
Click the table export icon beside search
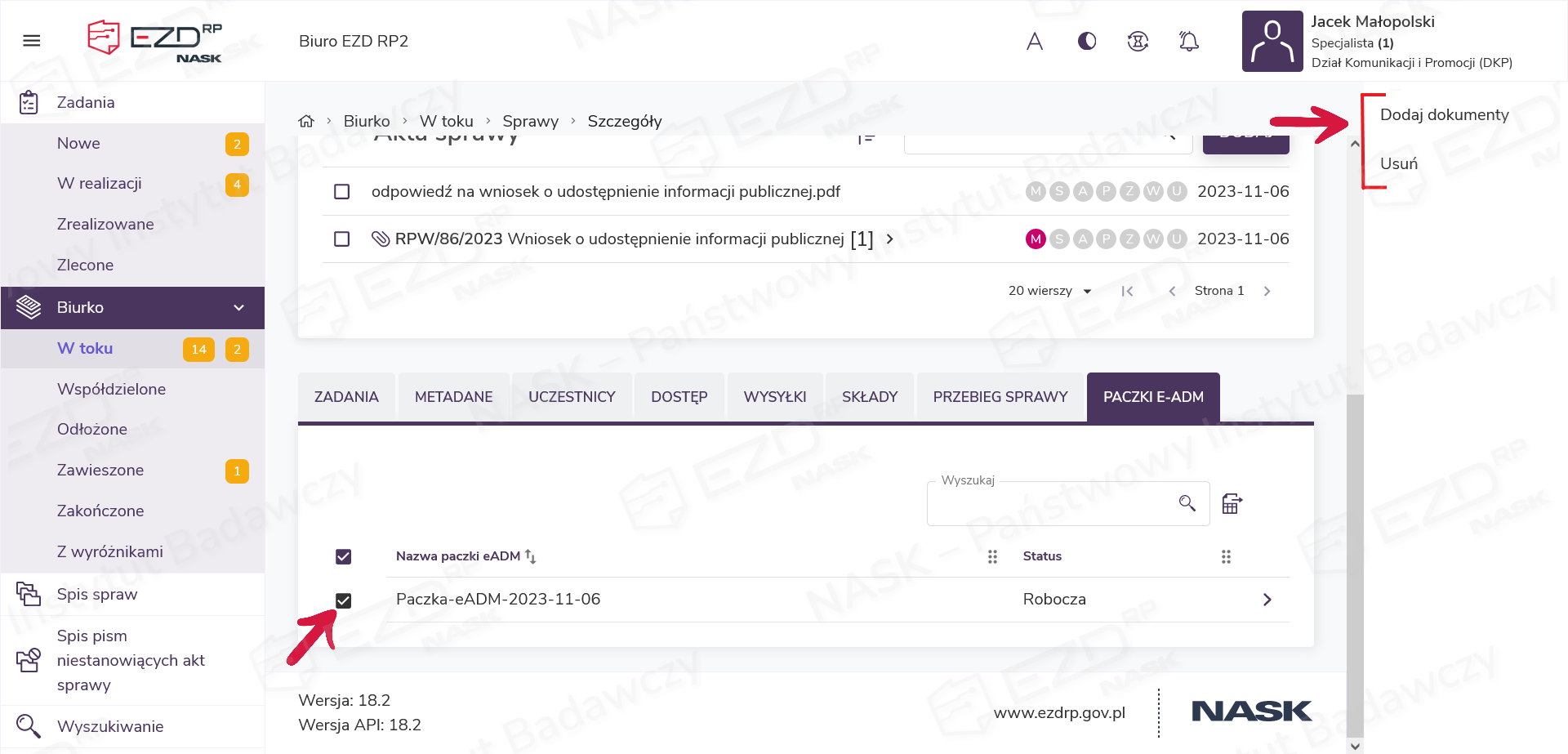(x=1232, y=504)
